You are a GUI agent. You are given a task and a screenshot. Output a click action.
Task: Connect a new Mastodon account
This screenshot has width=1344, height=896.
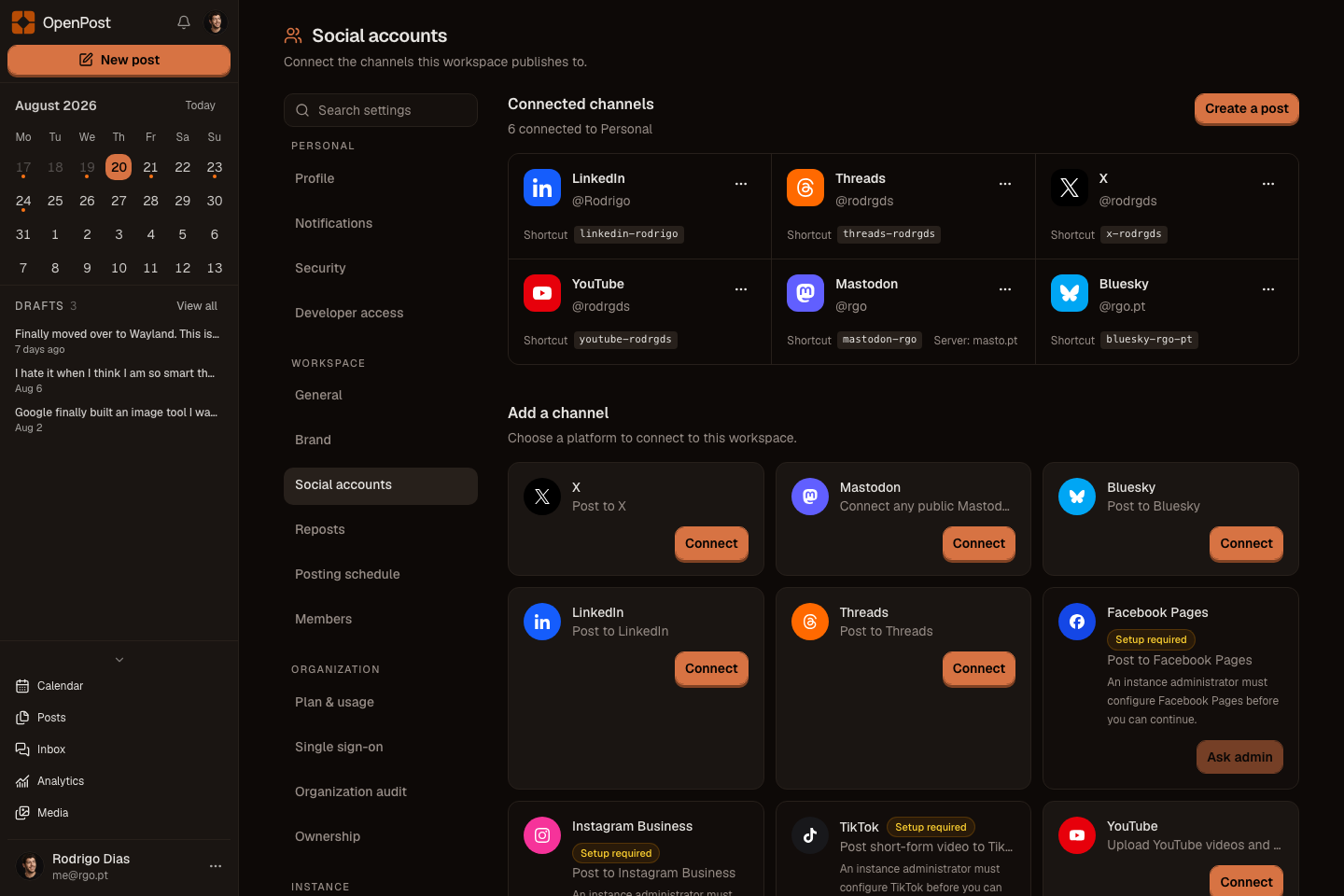[x=978, y=543]
